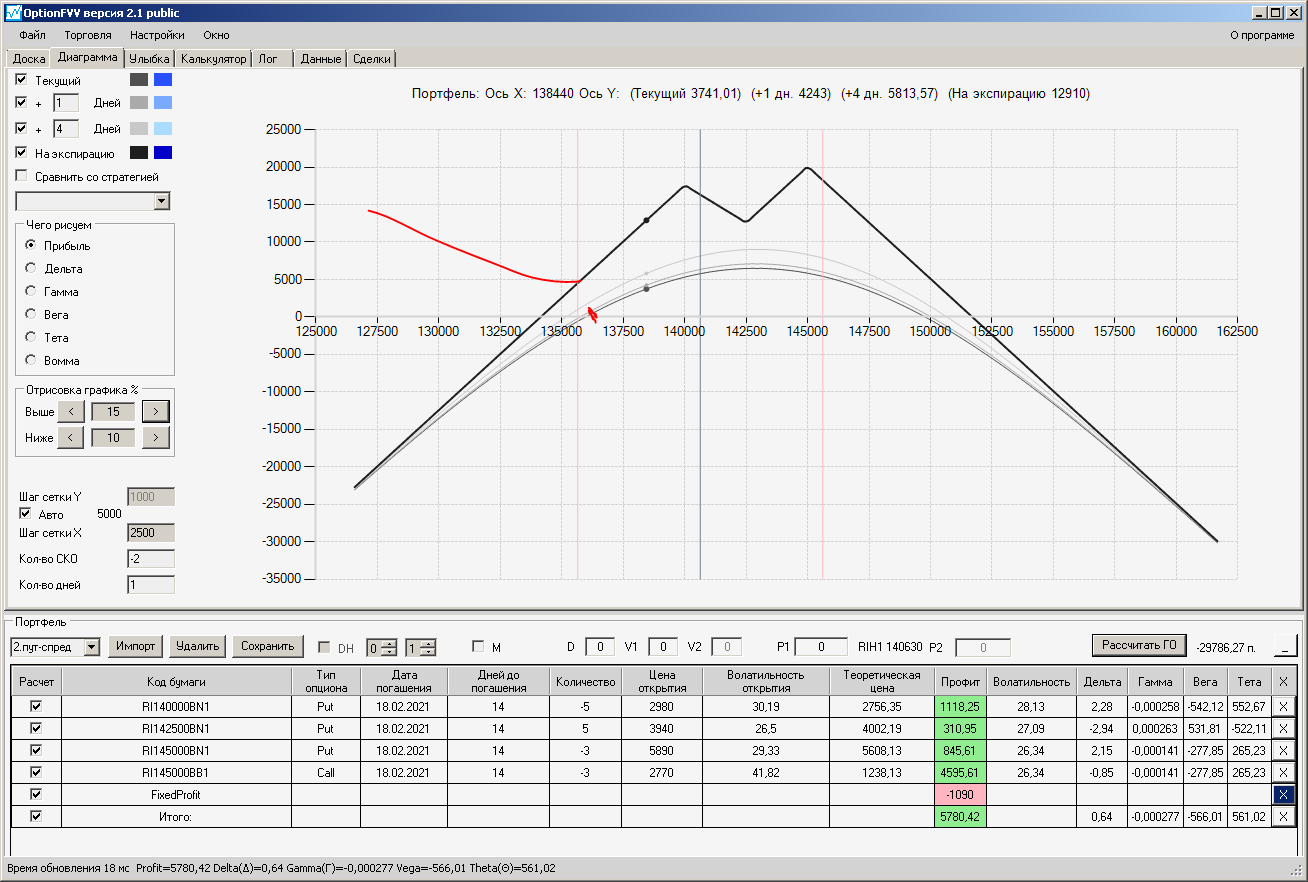The width and height of the screenshot is (1308, 882).
Task: Open the strategy comparison dropdown
Action: (162, 201)
